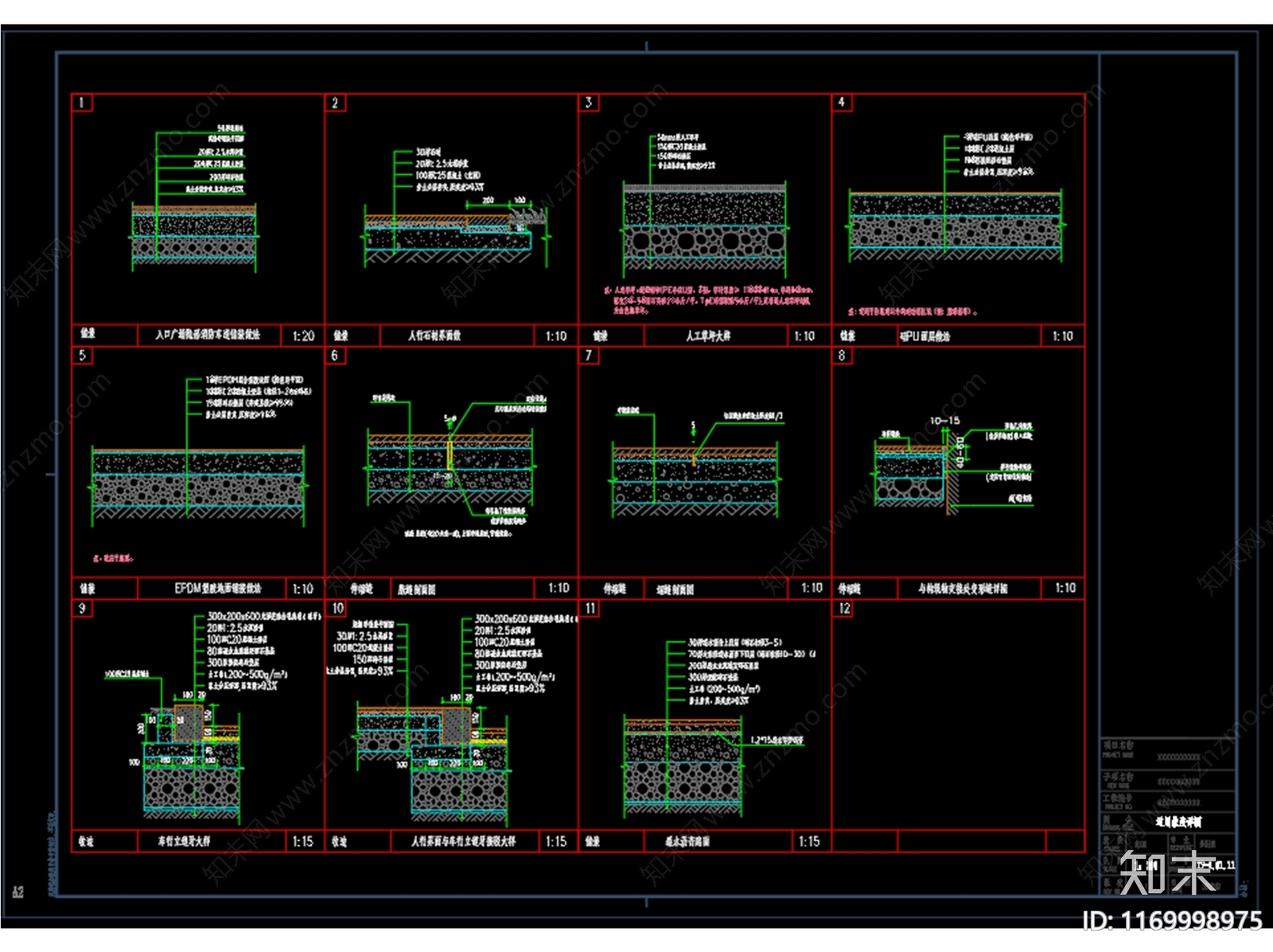Screen dimensions: 1273x952
Task: Select detail number 1 label box
Action: coord(82,103)
